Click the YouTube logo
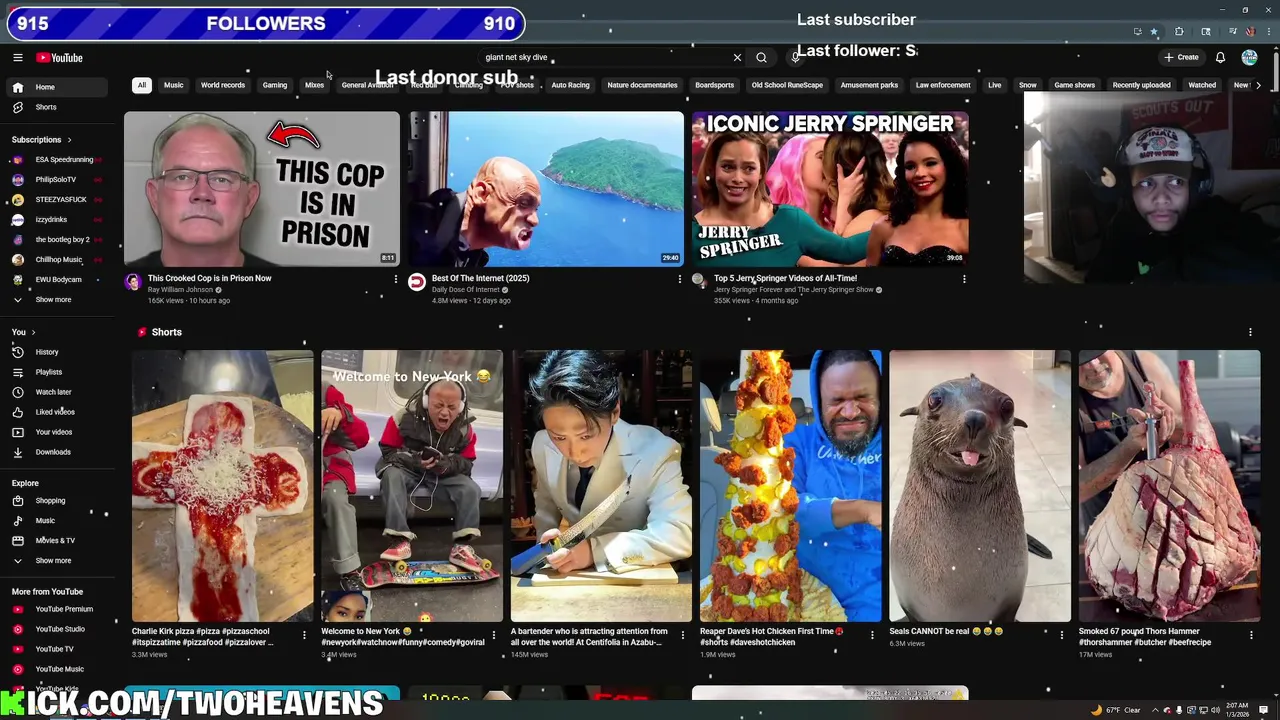1280x720 pixels. (x=60, y=58)
